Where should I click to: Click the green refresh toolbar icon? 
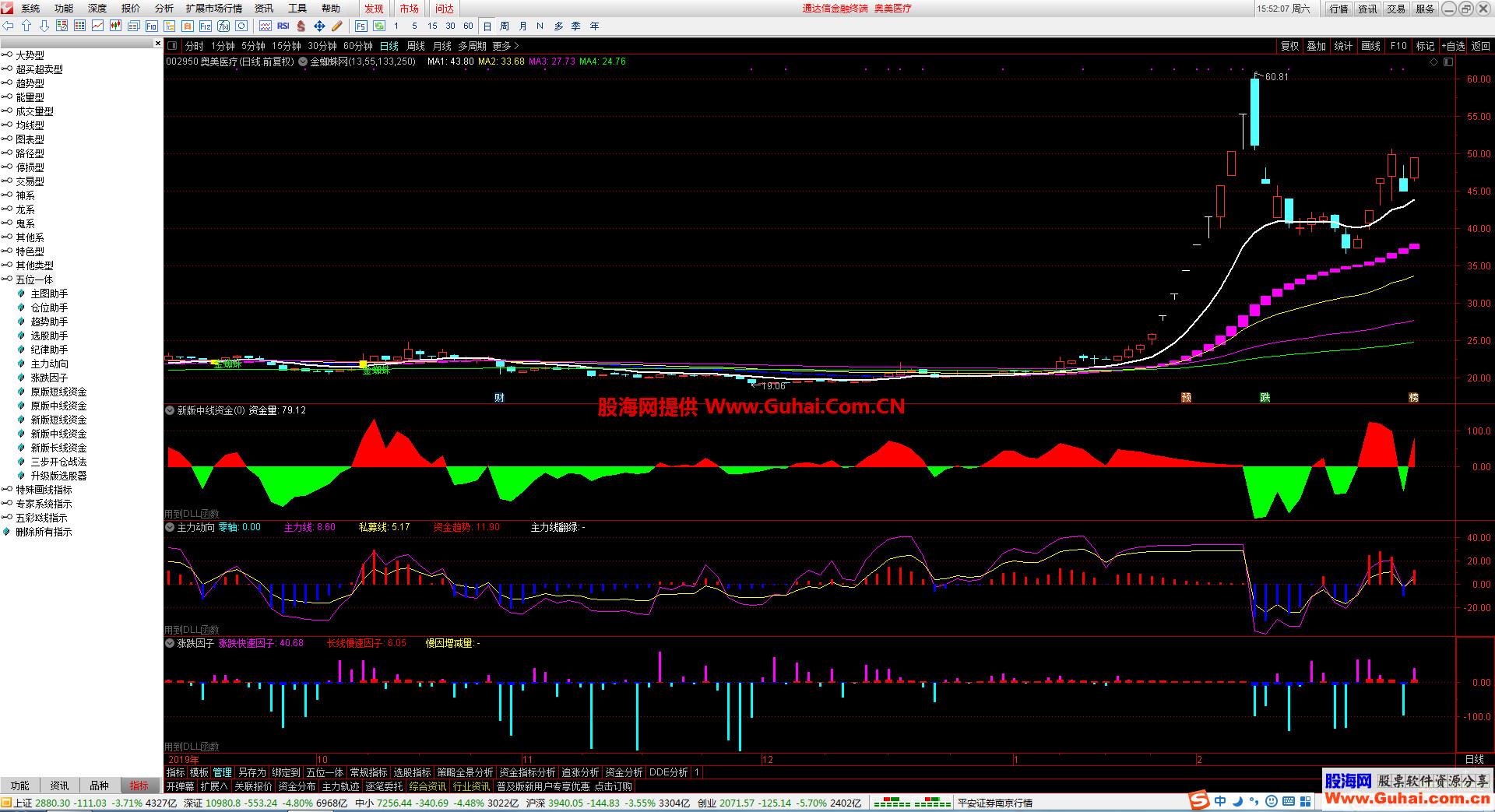[379, 26]
